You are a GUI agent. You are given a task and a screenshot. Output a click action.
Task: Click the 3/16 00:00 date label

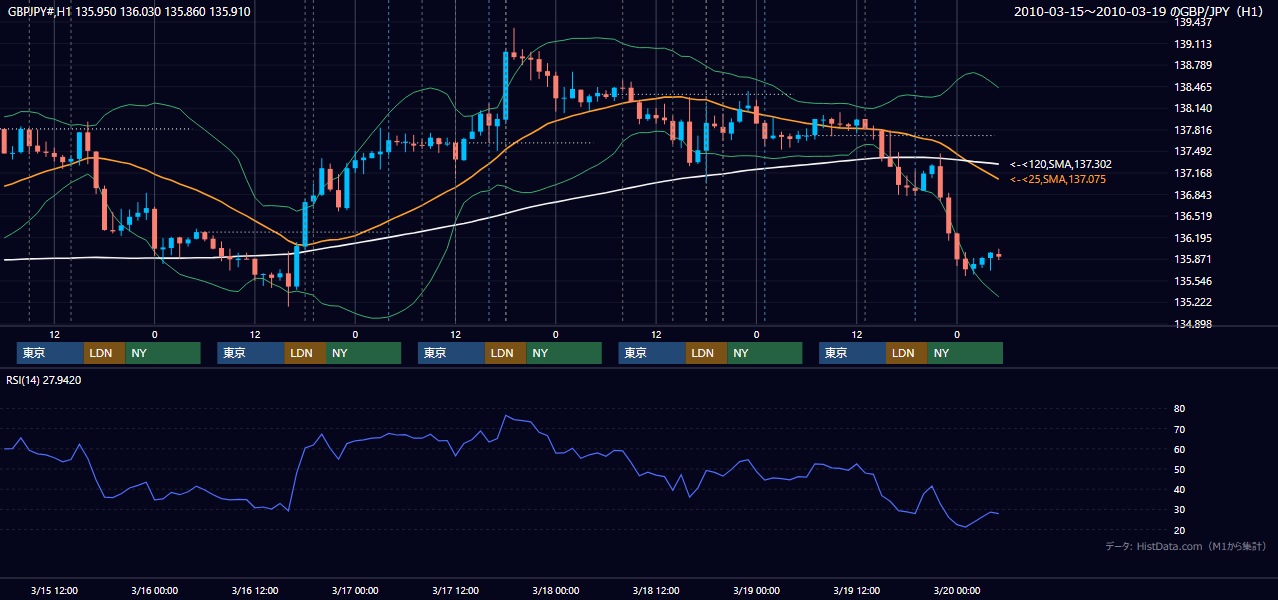click(154, 590)
